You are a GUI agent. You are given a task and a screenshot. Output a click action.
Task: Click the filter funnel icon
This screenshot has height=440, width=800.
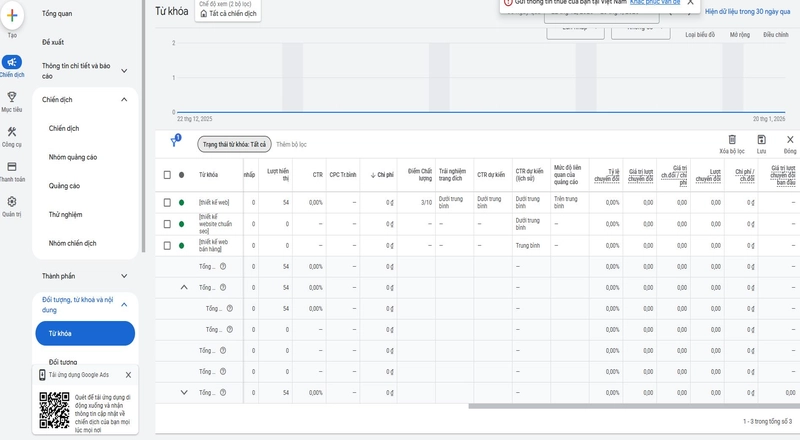(x=175, y=142)
